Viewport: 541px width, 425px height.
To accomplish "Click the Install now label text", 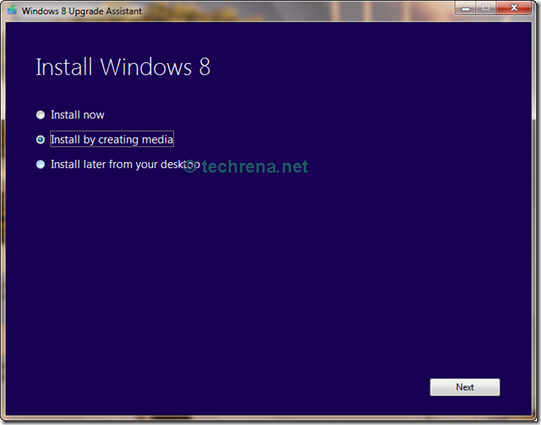I will (77, 115).
